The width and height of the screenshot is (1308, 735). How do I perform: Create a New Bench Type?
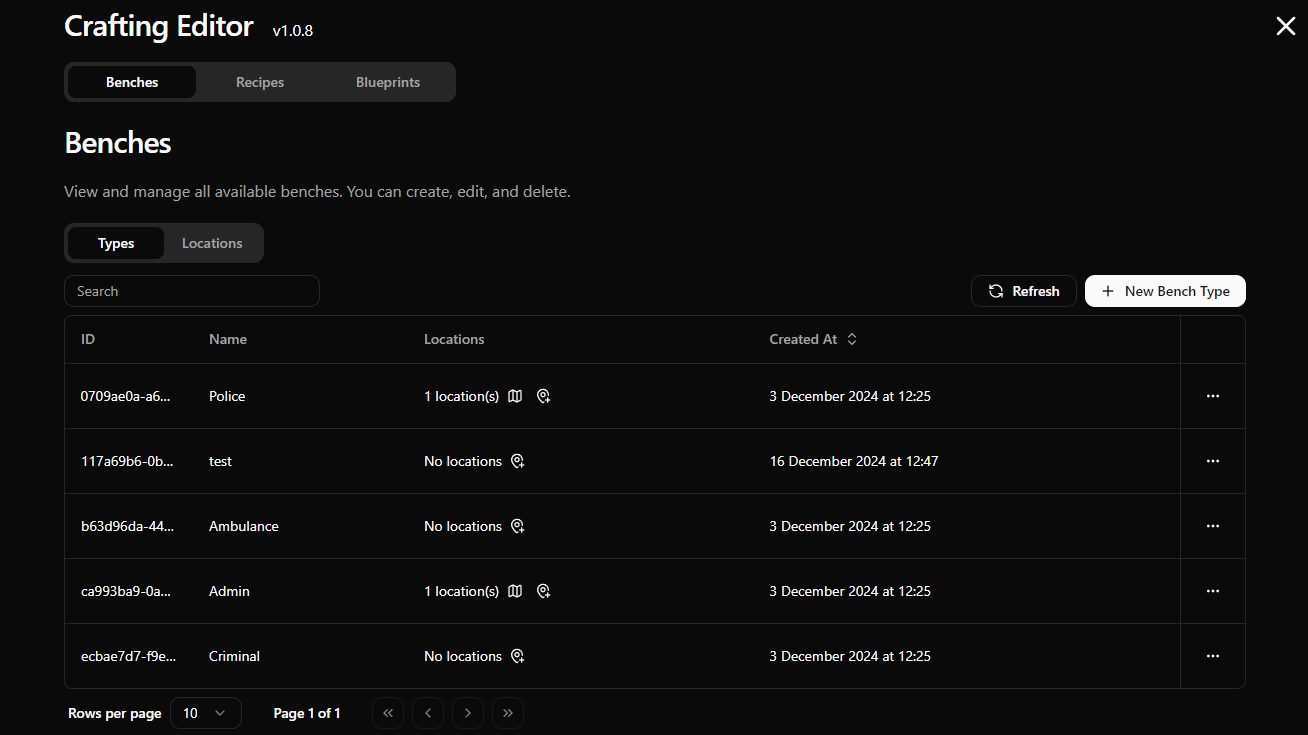pos(1165,291)
